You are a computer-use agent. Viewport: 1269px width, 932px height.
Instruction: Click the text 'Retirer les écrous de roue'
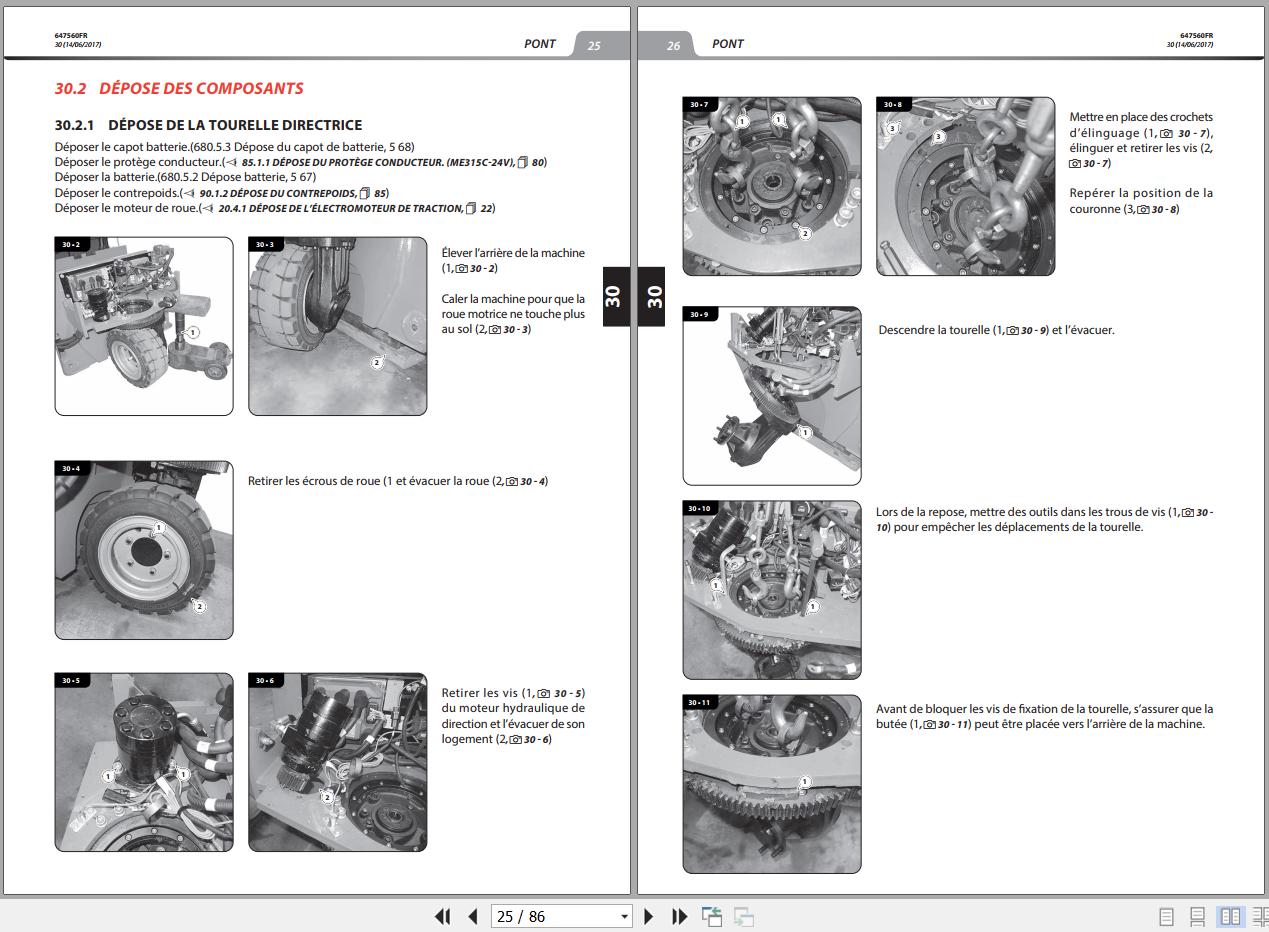[x=314, y=481]
